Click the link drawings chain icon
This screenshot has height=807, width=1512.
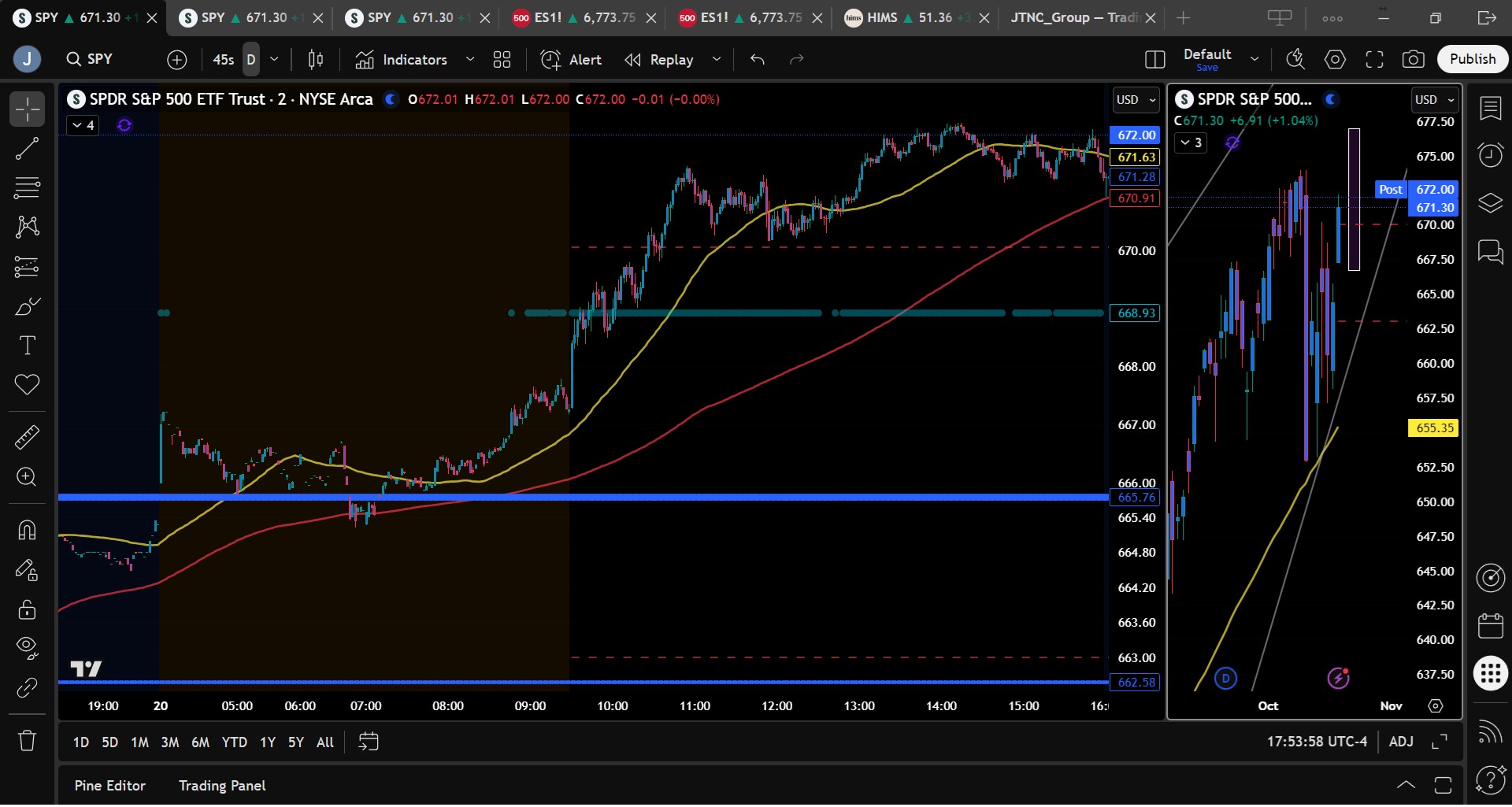pyautogui.click(x=27, y=688)
